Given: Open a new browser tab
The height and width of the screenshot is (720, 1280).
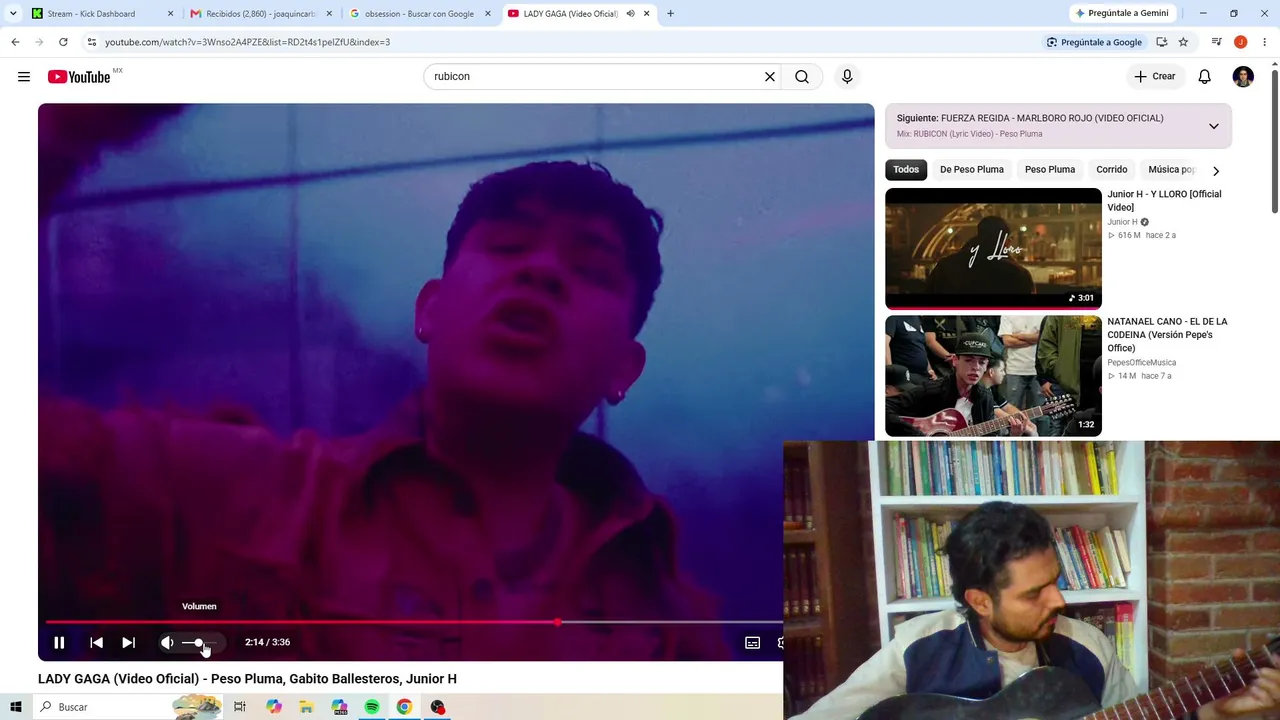Looking at the screenshot, I should pos(670,14).
